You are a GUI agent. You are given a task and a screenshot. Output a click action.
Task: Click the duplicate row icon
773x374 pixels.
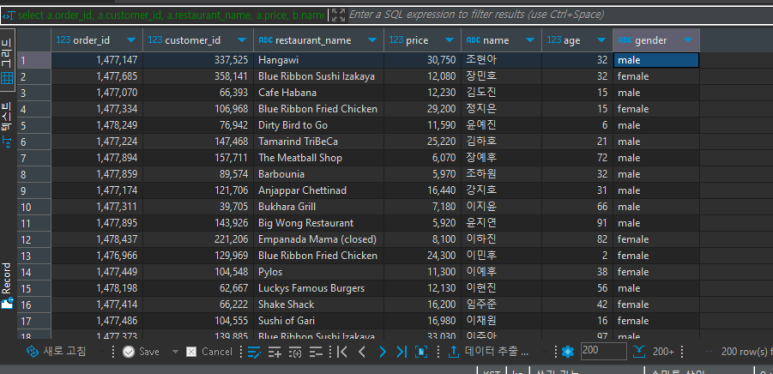[295, 352]
